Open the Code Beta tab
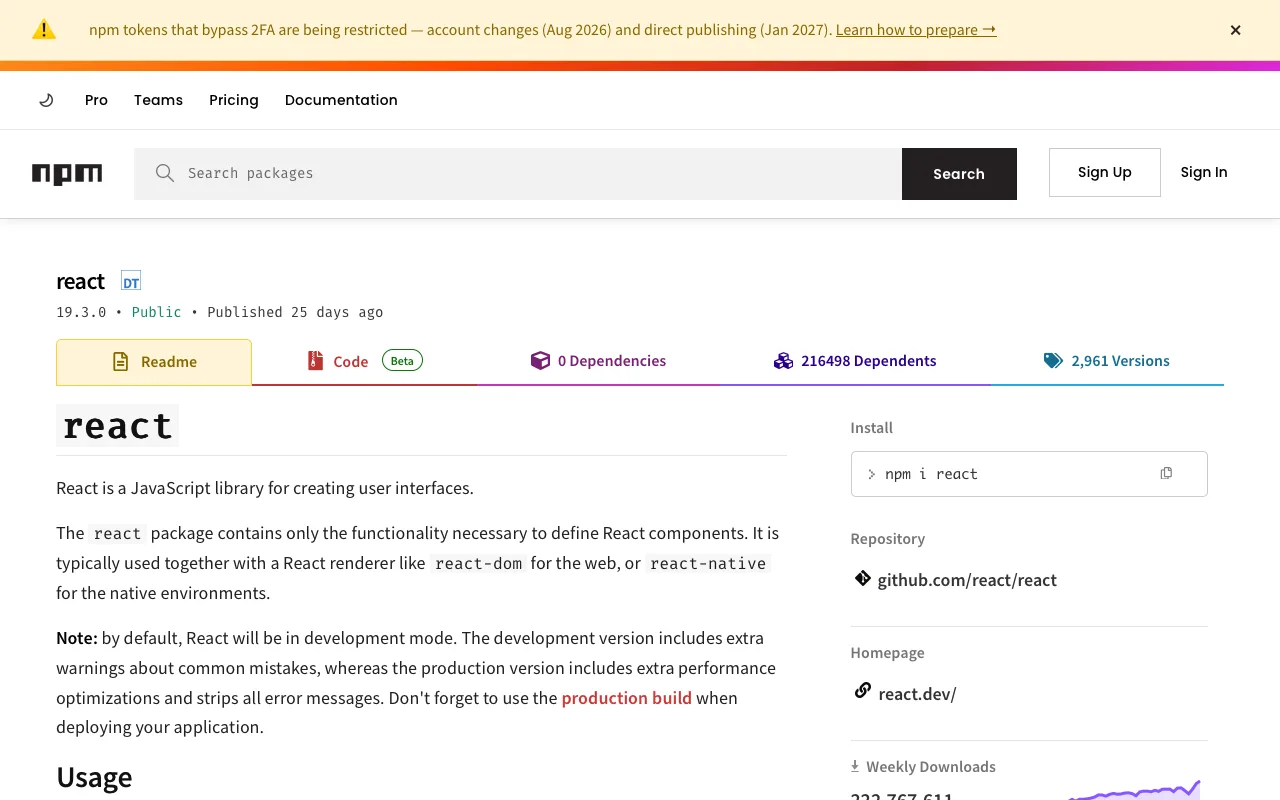1280x800 pixels. point(364,361)
